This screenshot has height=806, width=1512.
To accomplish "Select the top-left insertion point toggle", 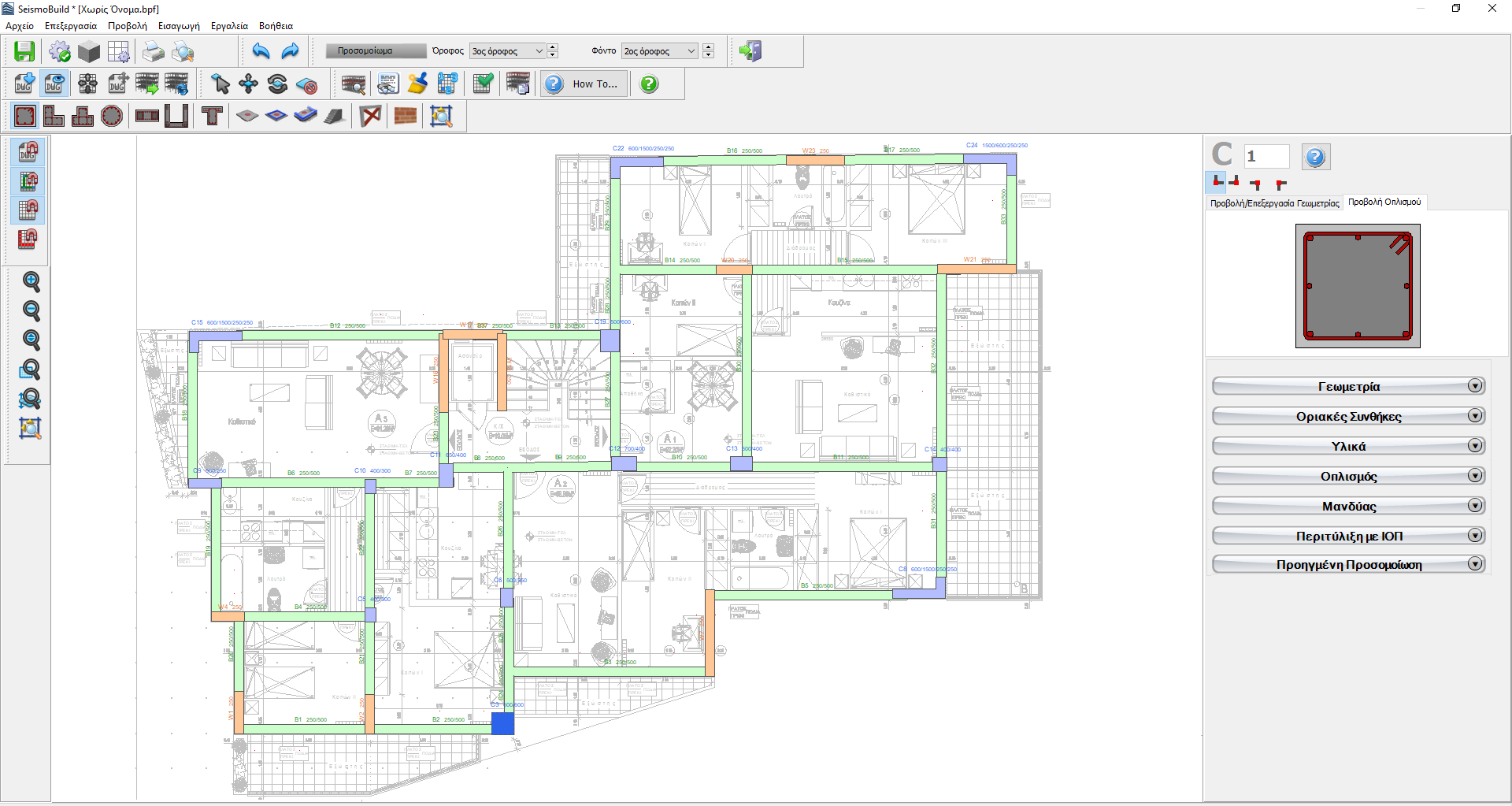I will (x=1281, y=184).
